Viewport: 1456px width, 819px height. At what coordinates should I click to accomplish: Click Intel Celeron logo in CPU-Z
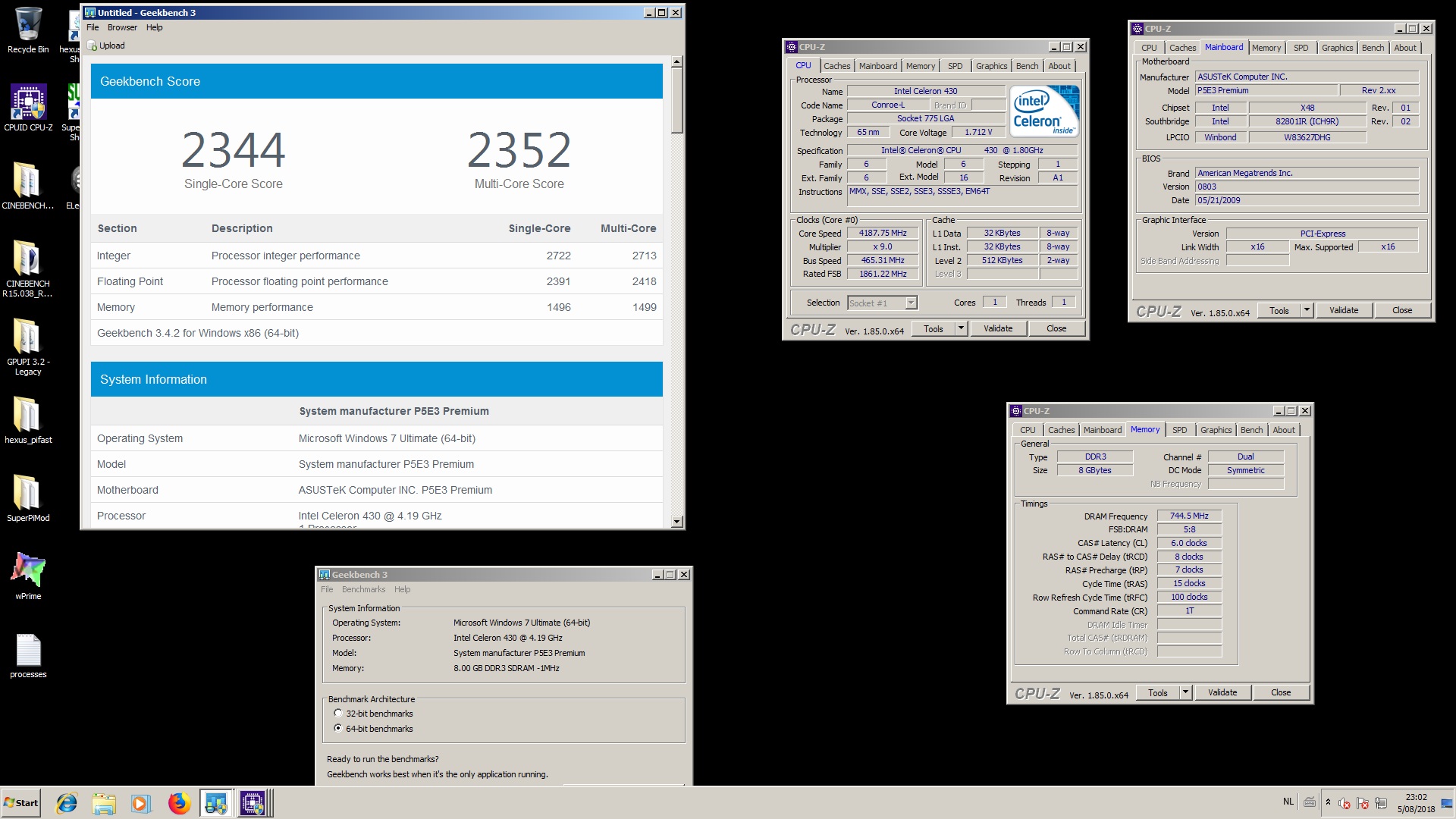click(x=1043, y=111)
